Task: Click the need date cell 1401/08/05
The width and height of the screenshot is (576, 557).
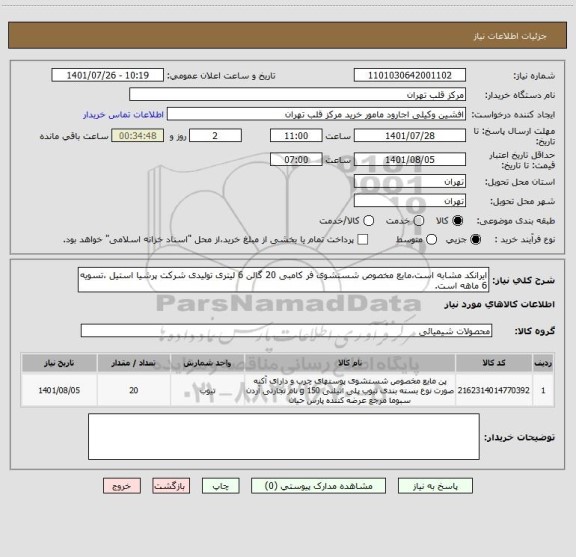Action: [59, 390]
